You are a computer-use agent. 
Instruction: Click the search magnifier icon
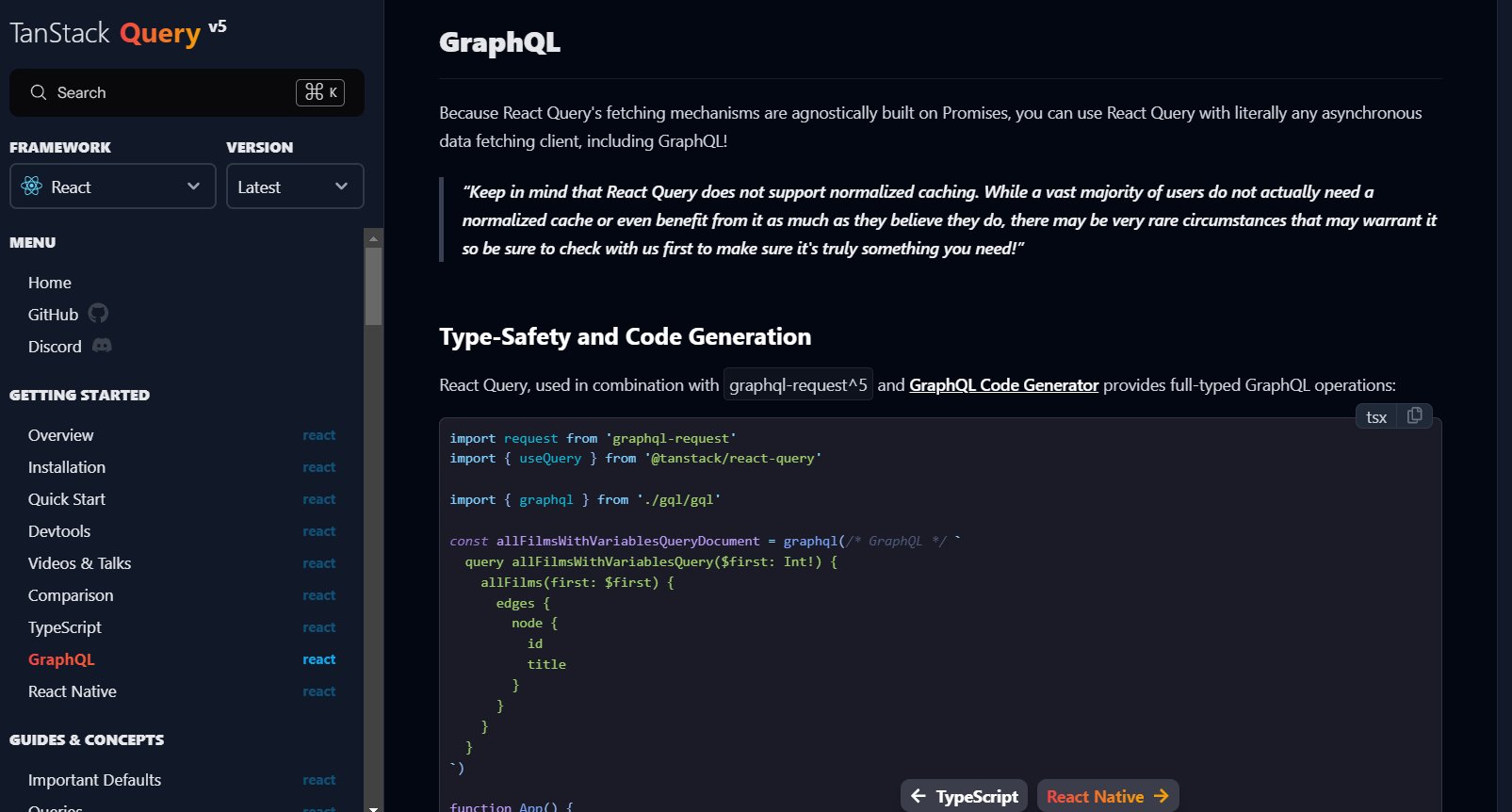[x=39, y=92]
